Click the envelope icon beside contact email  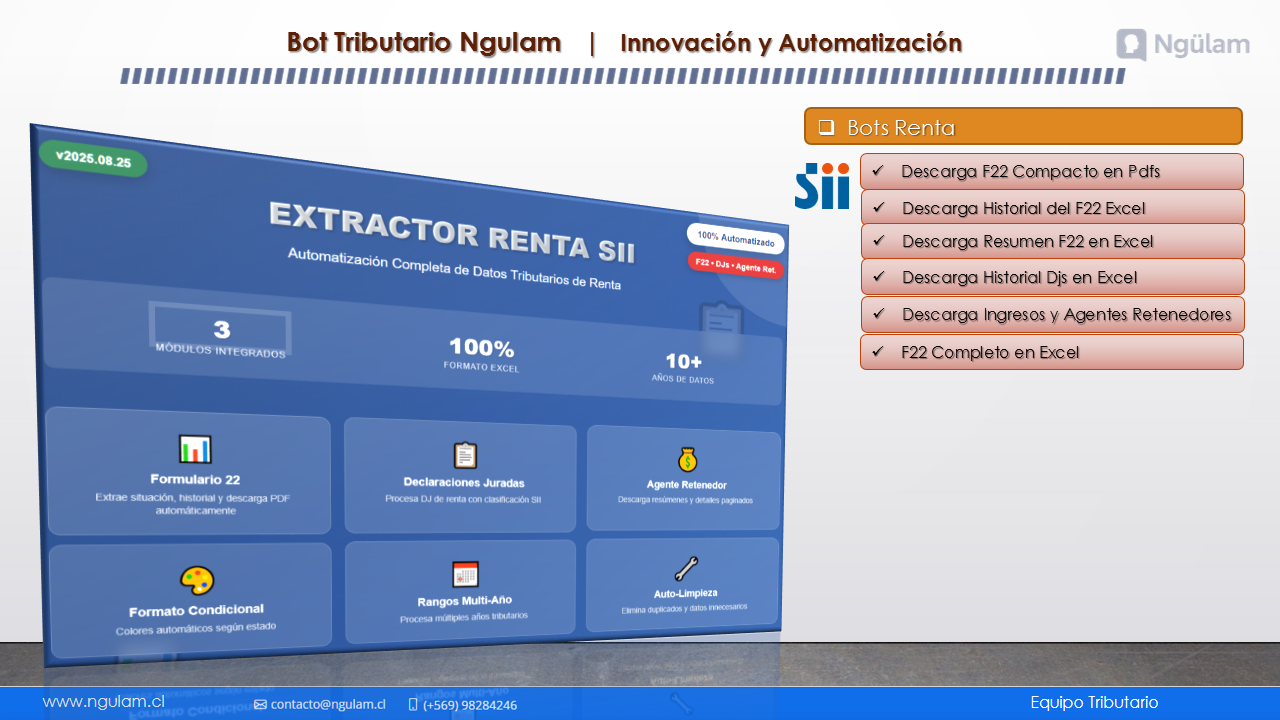260,705
